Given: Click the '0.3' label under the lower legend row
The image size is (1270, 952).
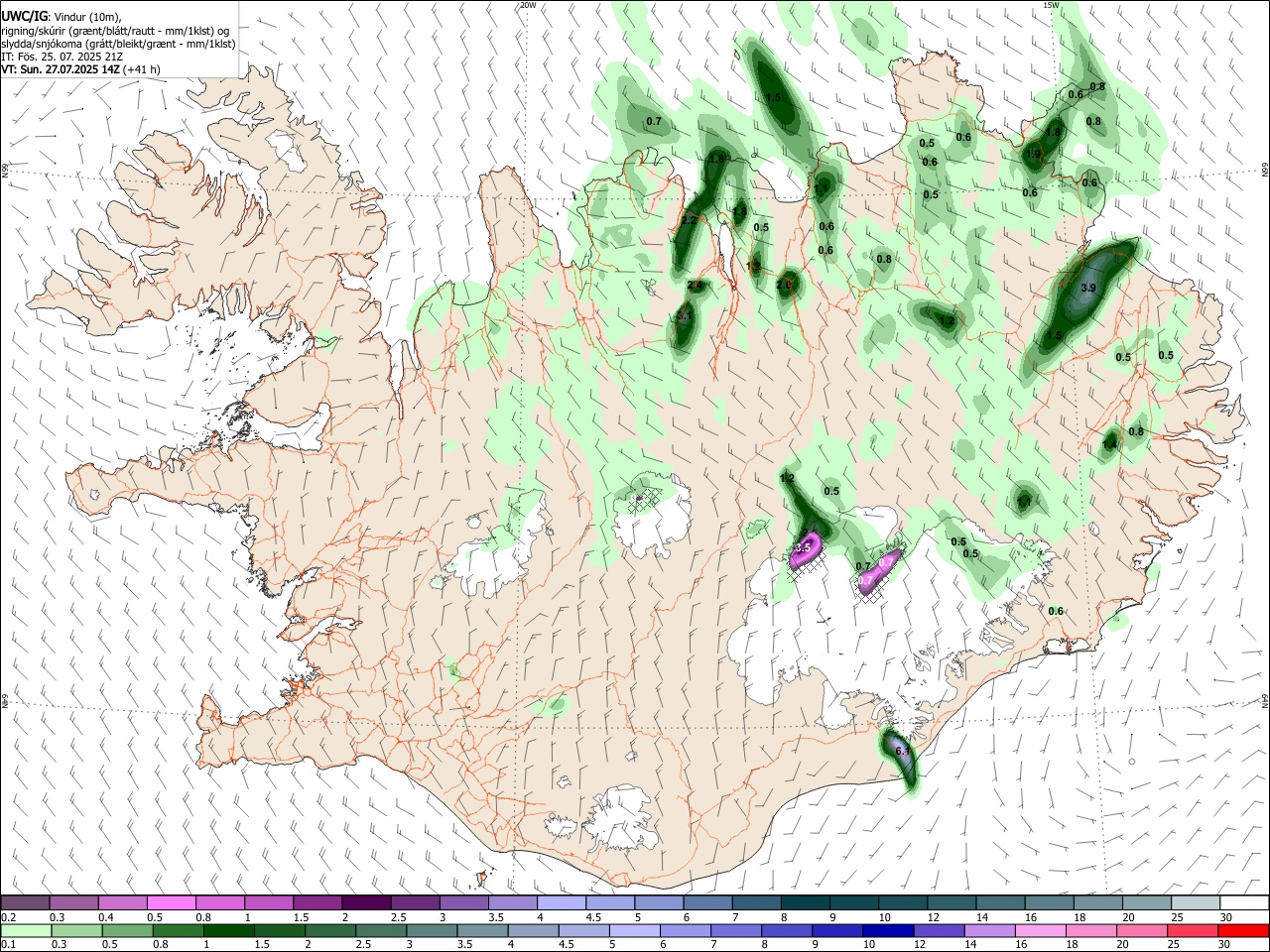Looking at the screenshot, I should coord(59,945).
